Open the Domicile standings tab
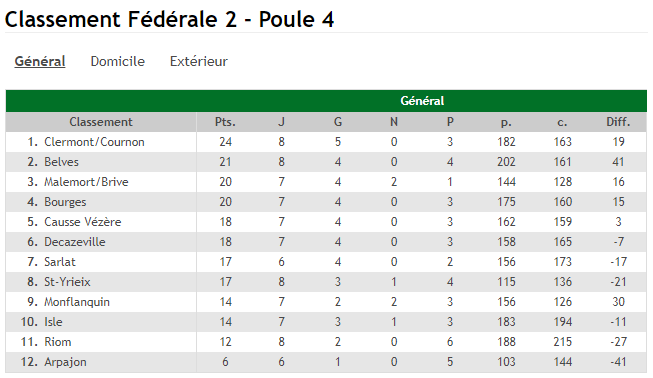 coord(118,62)
